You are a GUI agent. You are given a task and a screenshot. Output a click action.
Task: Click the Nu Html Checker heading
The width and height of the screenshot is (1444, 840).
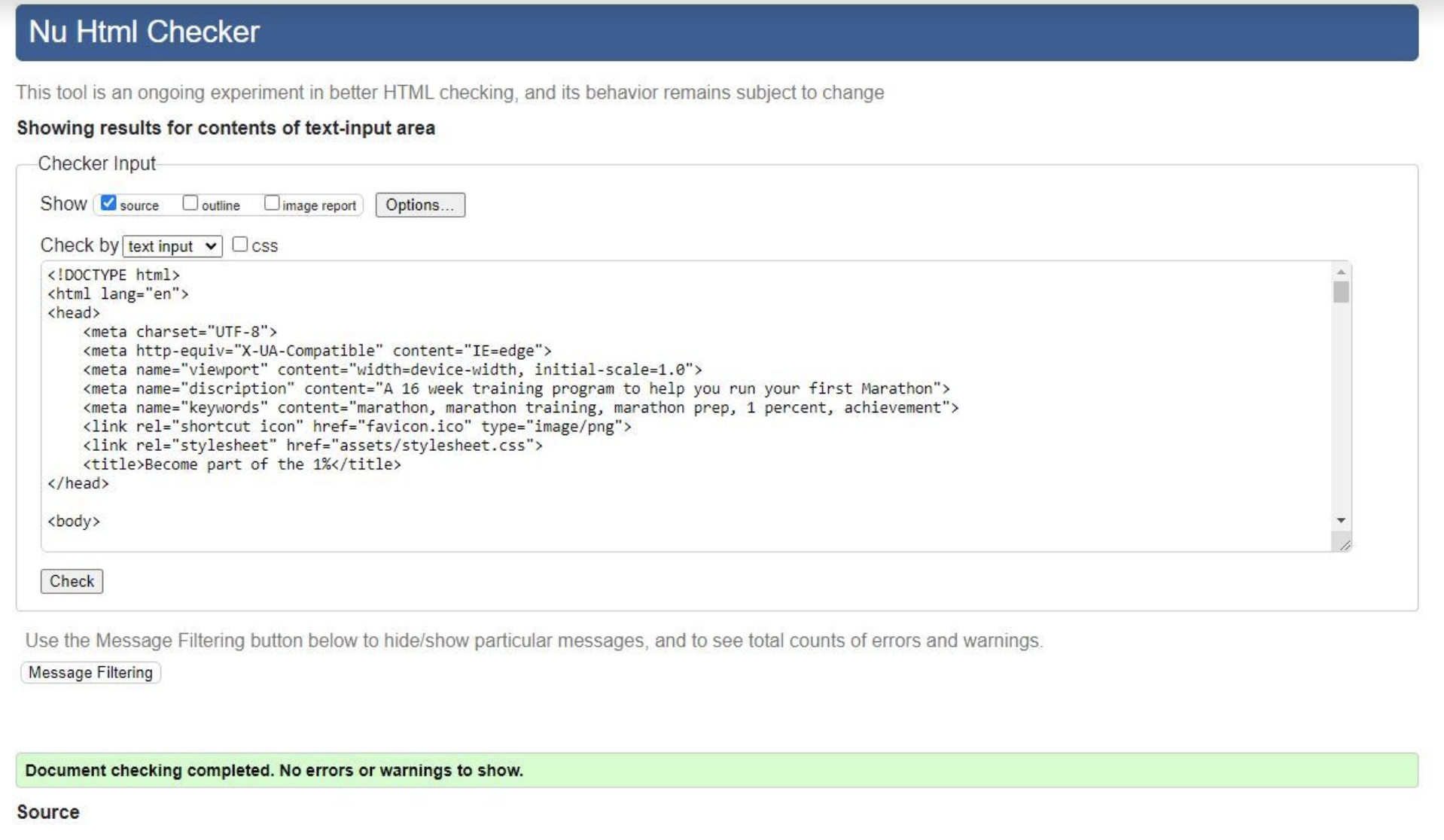[144, 32]
